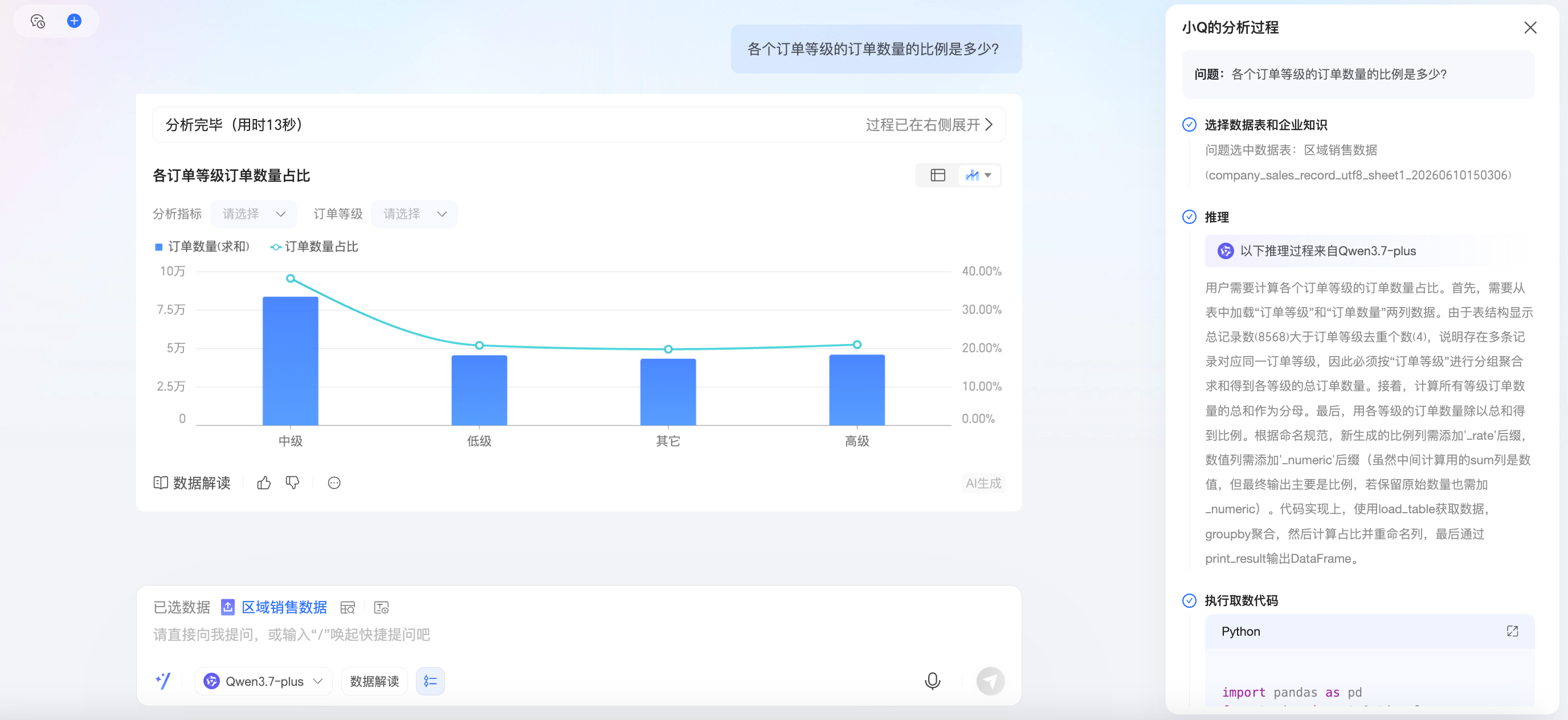The image size is (1568, 720).
Task: Click the AI生成 label
Action: pyautogui.click(x=983, y=483)
